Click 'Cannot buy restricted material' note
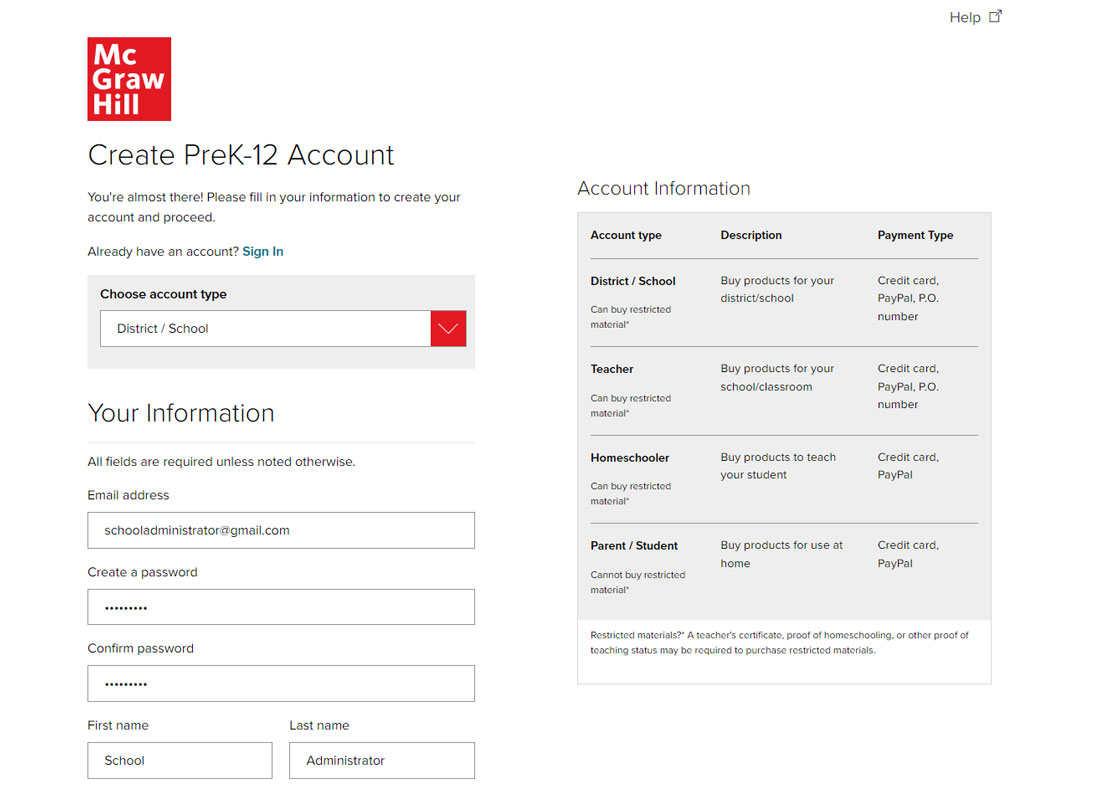1100x807 pixels. coord(638,582)
